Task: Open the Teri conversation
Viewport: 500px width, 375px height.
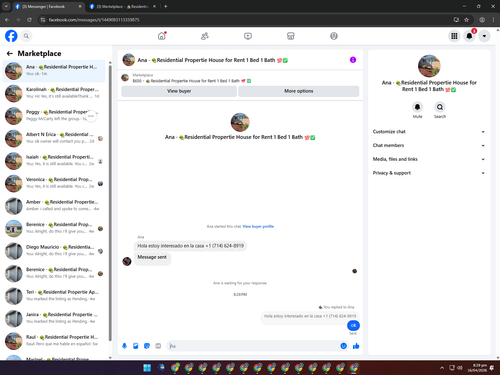Action: pos(54,296)
